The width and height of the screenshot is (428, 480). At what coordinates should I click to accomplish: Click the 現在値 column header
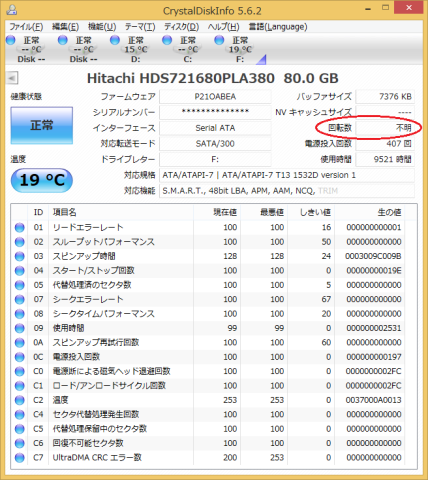click(217, 212)
